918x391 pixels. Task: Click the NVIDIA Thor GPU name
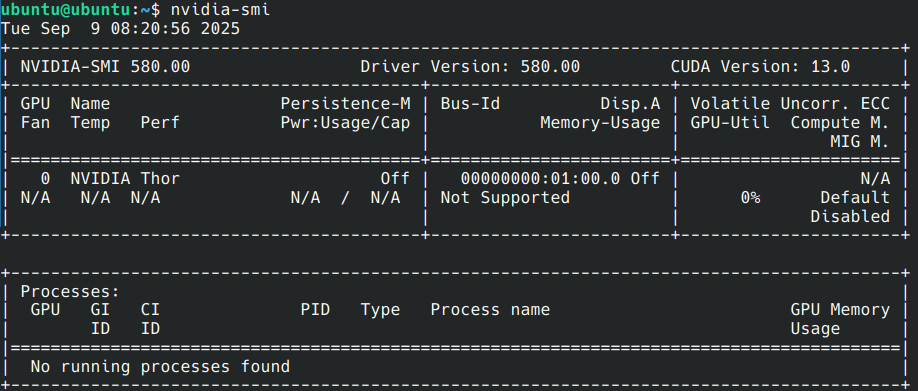click(x=125, y=179)
